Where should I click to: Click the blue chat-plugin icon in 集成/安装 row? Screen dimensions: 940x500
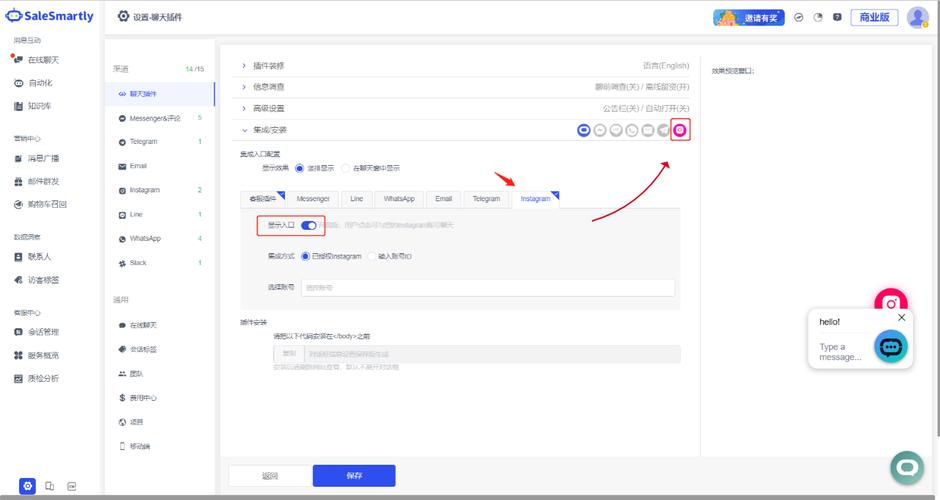point(583,130)
